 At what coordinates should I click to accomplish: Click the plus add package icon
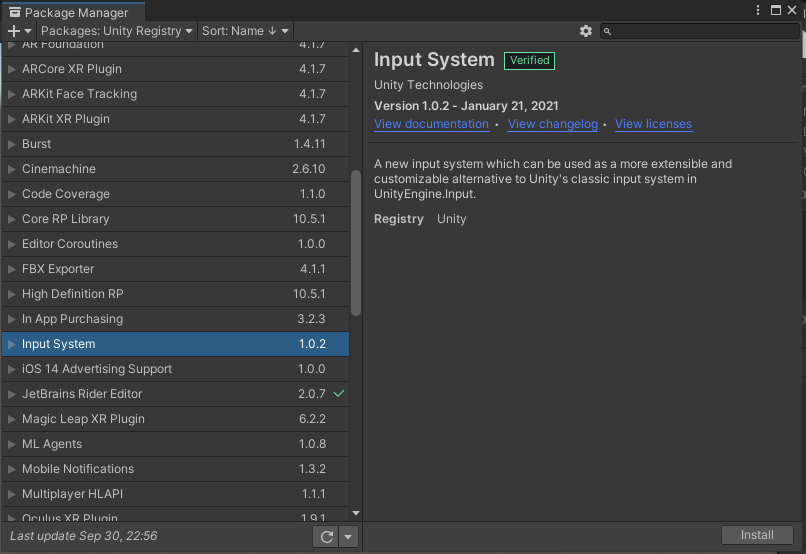pyautogui.click(x=14, y=31)
